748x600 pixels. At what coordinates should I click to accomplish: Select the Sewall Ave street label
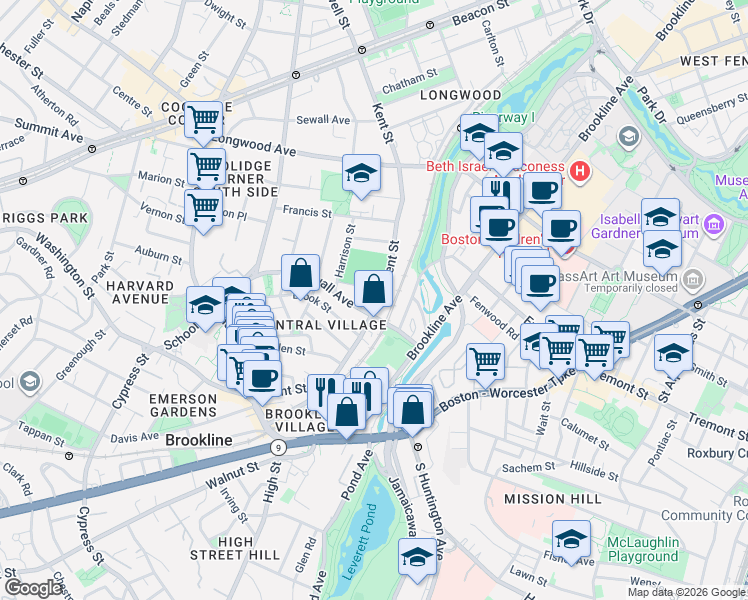[323, 120]
